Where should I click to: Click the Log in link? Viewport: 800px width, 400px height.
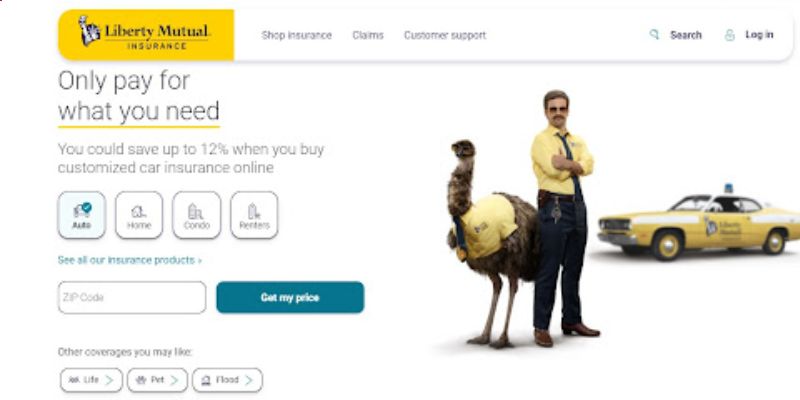pyautogui.click(x=759, y=35)
